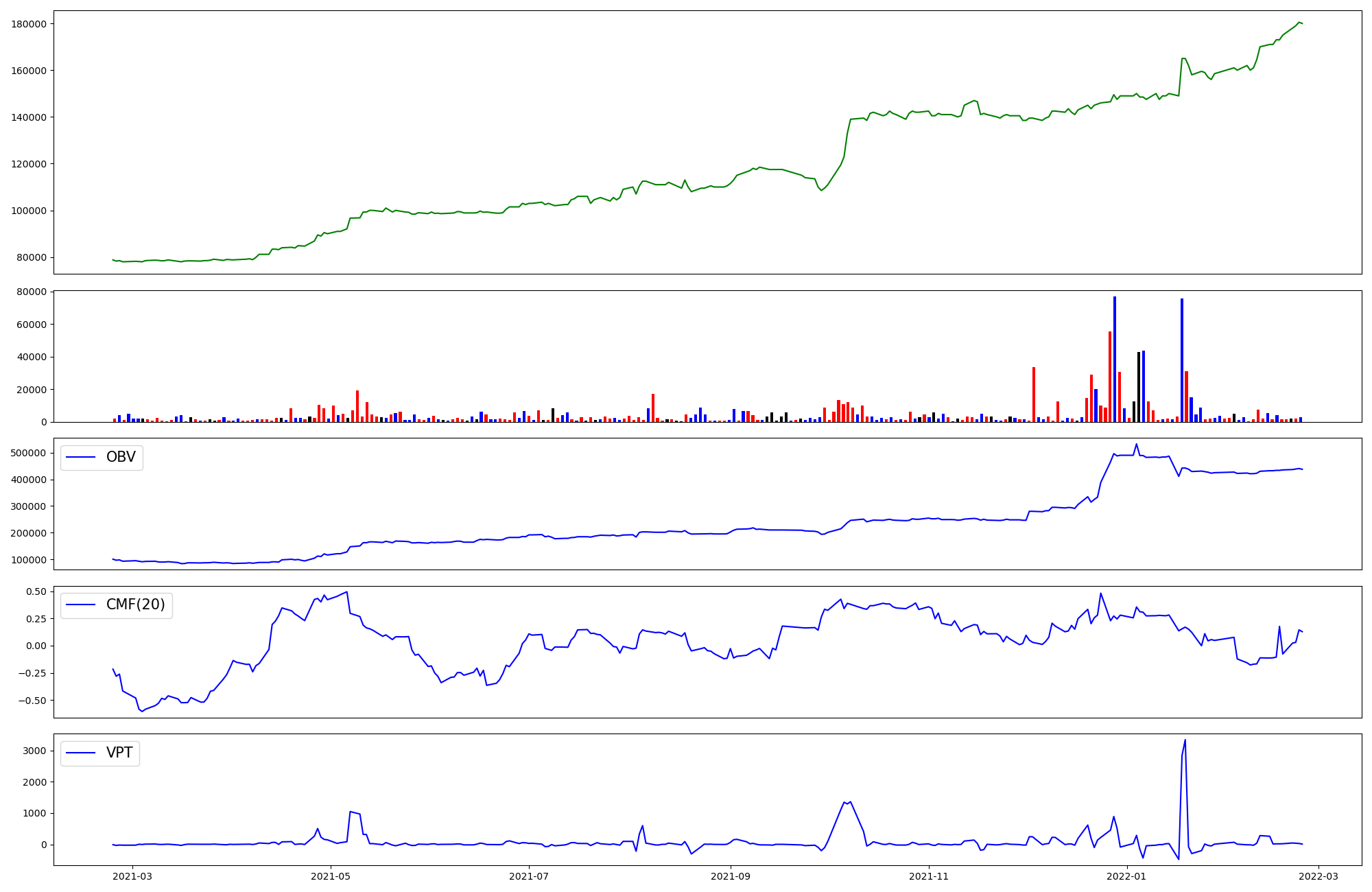Click the CMF line's lowest trough
Image resolution: width=1372 pixels, height=892 pixels.
point(142,712)
